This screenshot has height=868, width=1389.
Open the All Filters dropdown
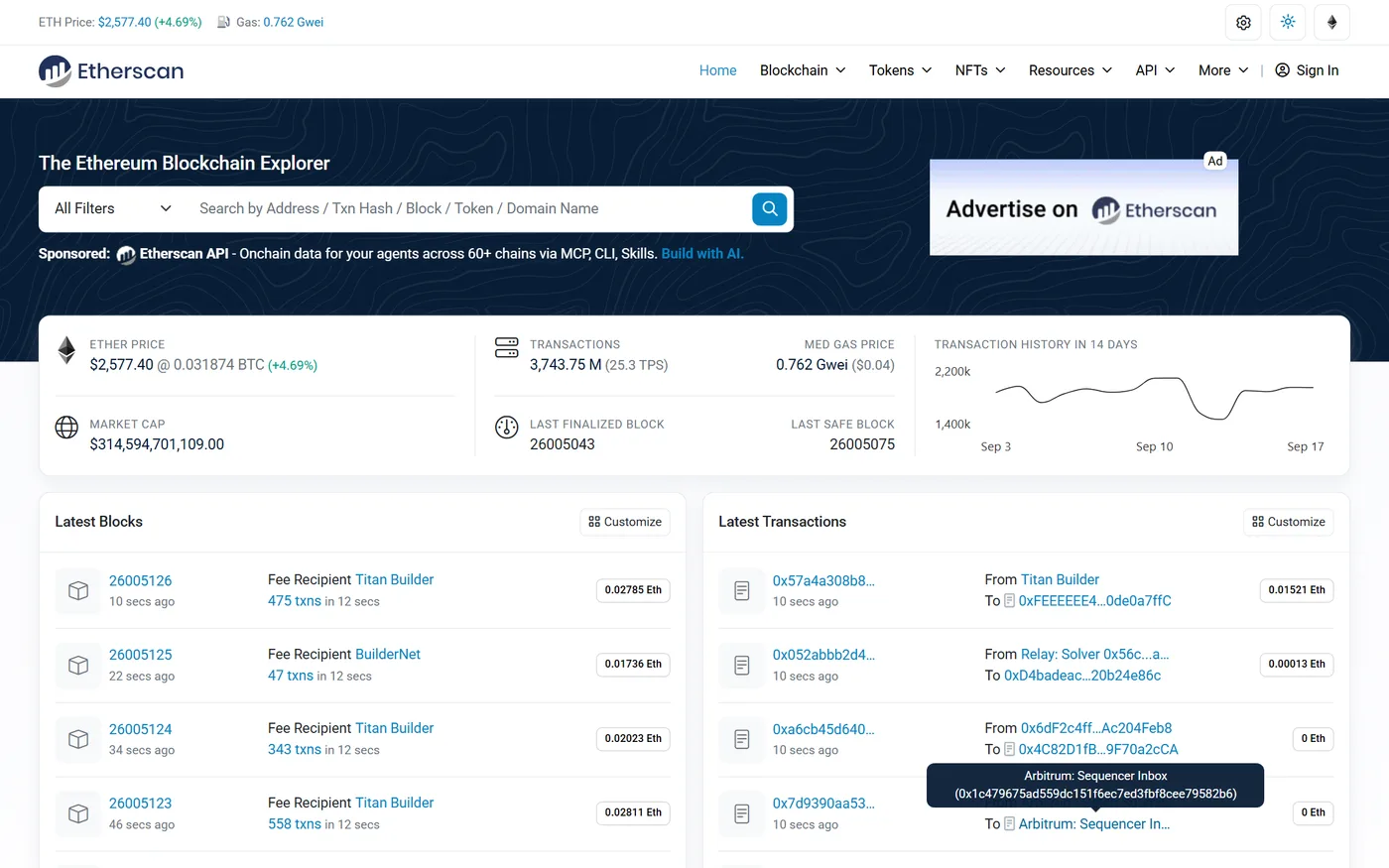(x=113, y=208)
